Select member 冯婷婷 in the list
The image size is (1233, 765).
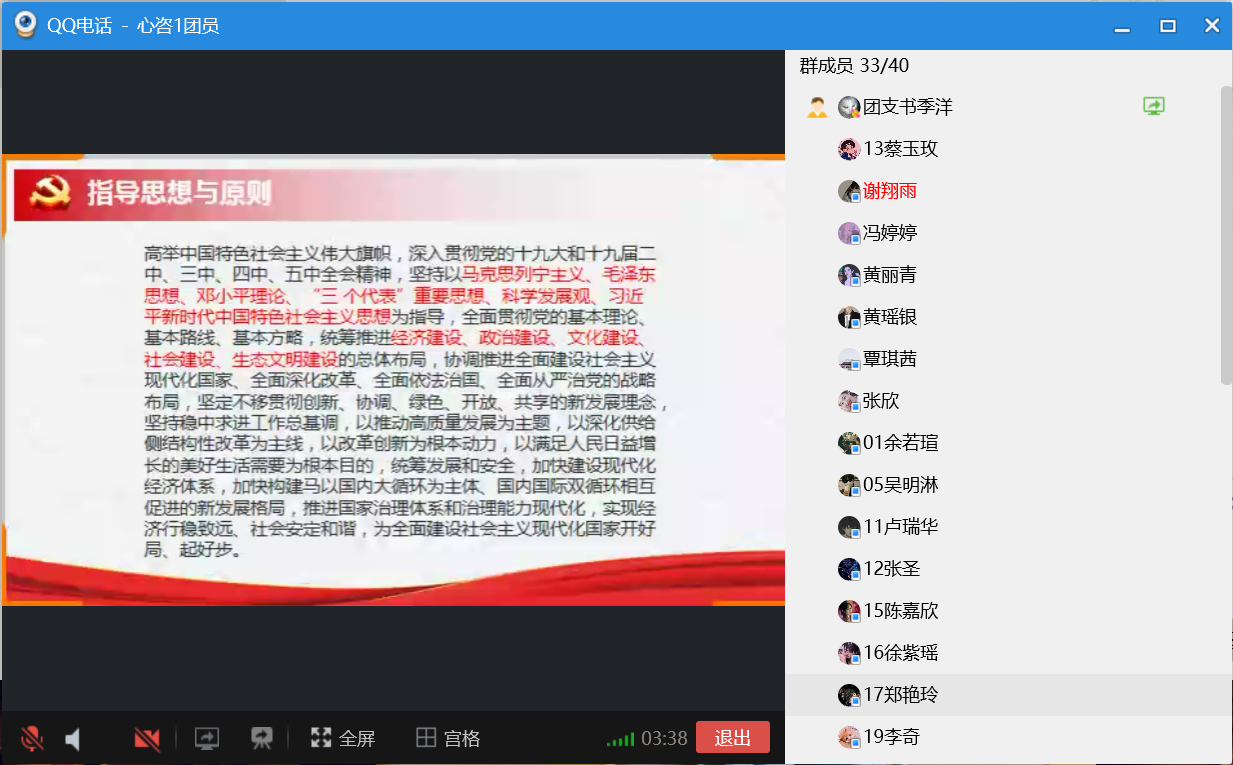pos(890,233)
